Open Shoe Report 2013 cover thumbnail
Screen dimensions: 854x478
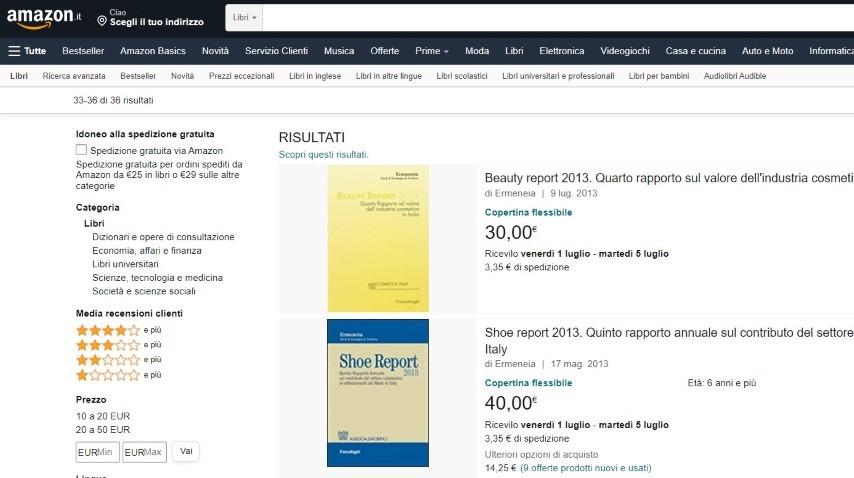click(x=378, y=393)
